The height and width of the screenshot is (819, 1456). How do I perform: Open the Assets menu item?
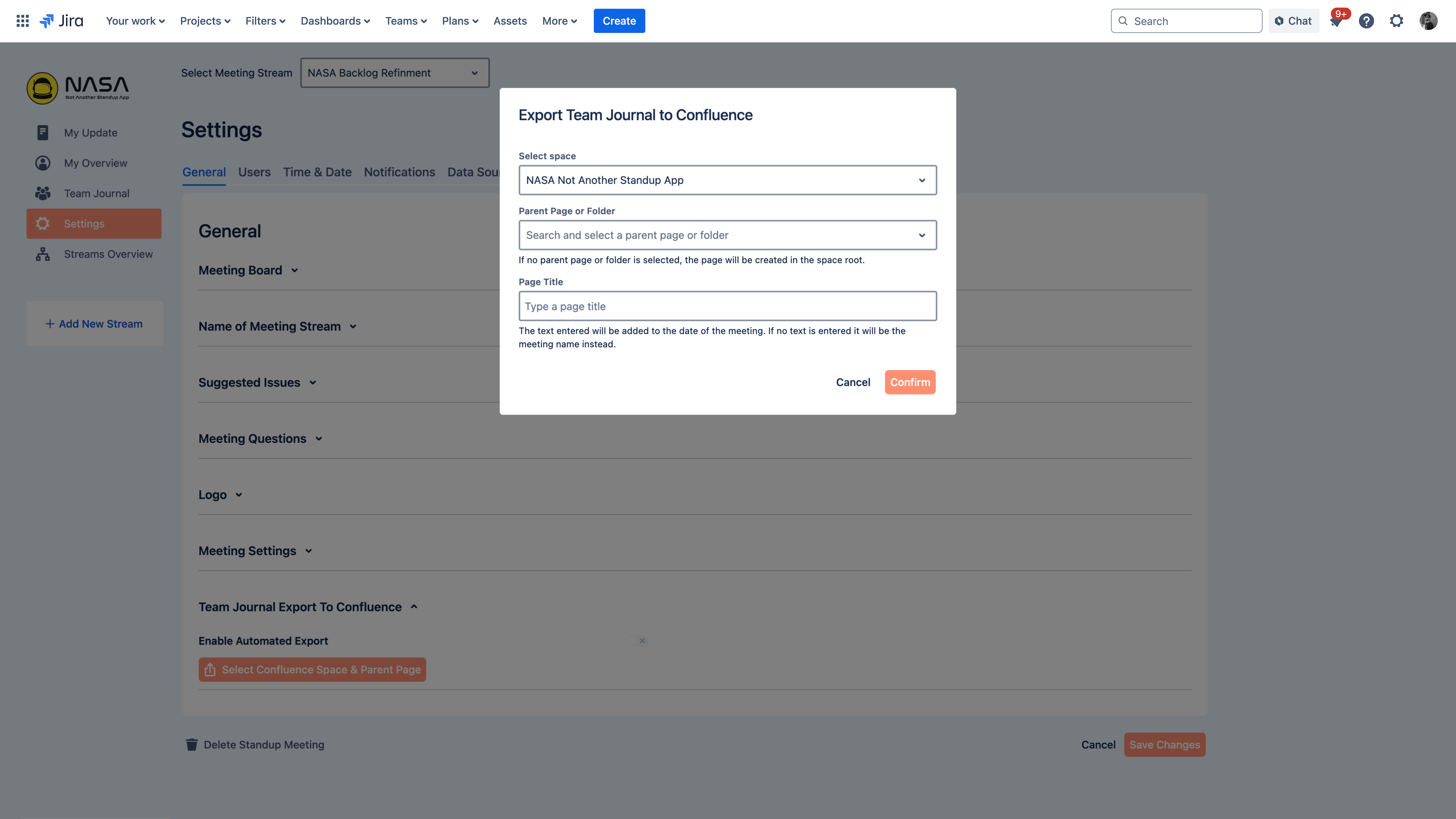click(x=510, y=21)
